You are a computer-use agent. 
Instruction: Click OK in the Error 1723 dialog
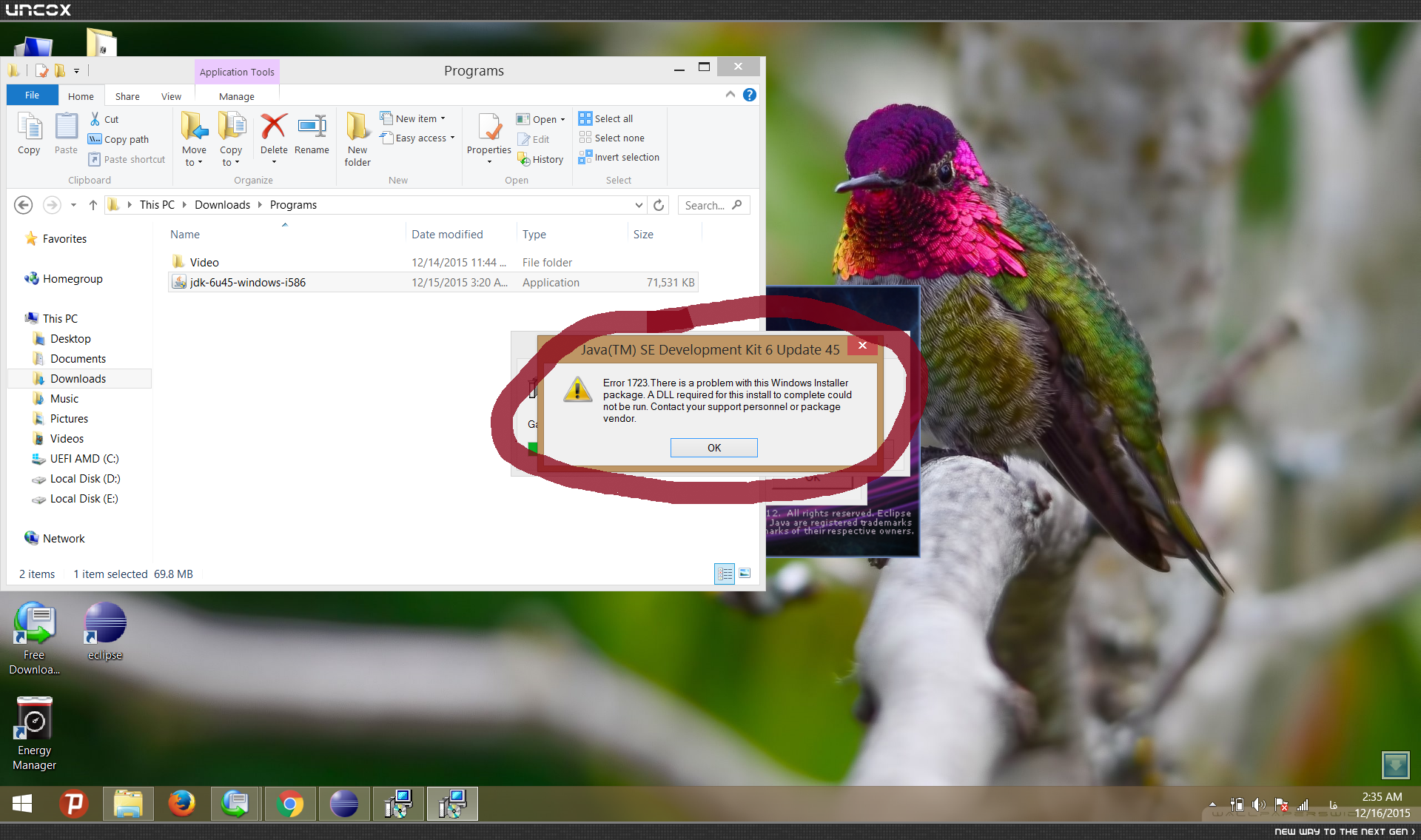click(x=714, y=448)
